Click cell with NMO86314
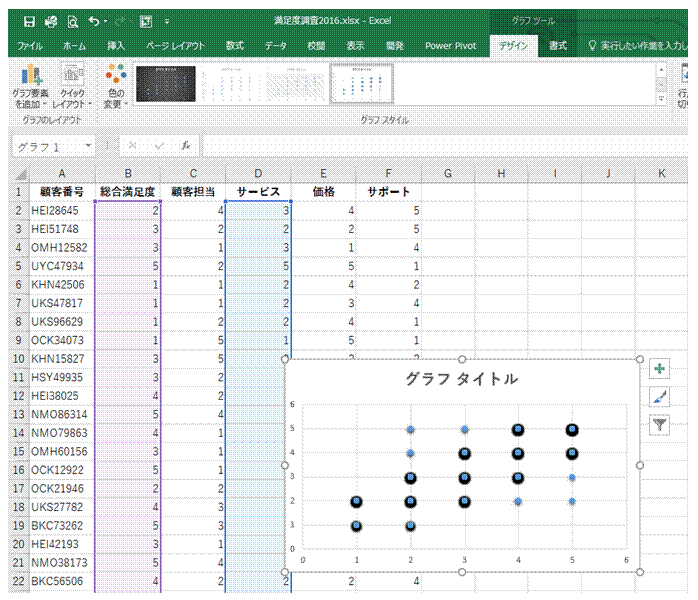Screen dimensions: 698x600 pos(62,414)
